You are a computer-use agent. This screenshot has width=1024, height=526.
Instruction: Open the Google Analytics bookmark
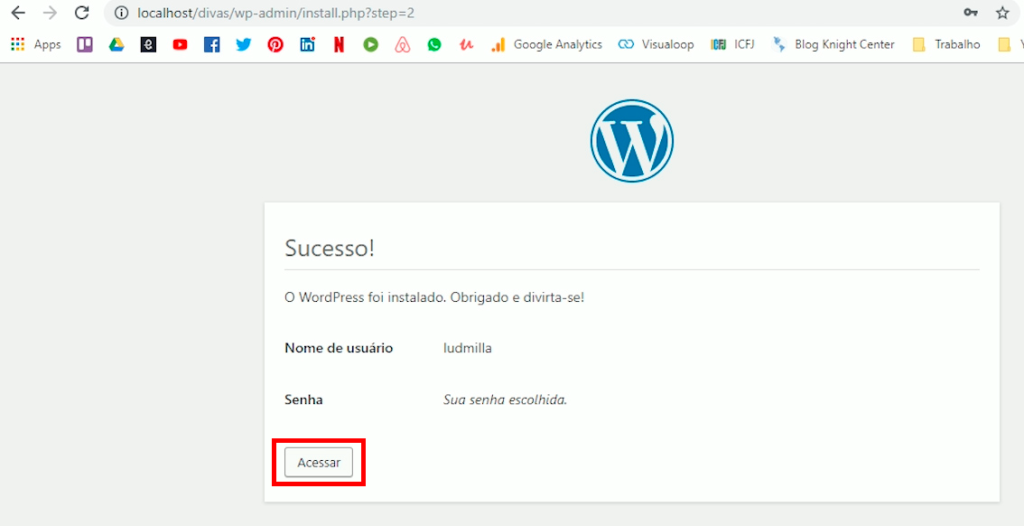(x=547, y=44)
